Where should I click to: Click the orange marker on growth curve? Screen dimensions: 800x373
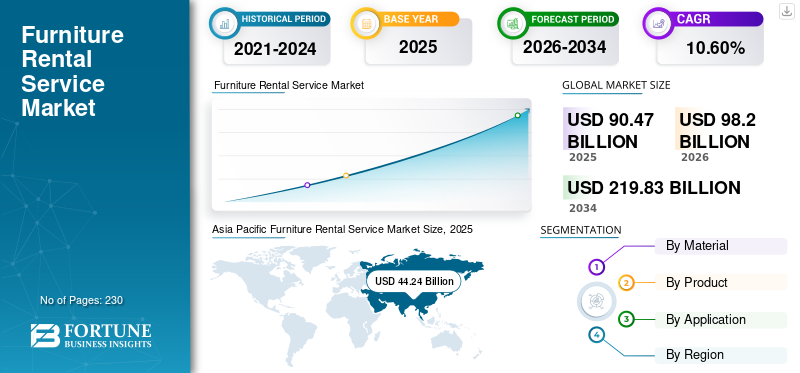pos(346,176)
